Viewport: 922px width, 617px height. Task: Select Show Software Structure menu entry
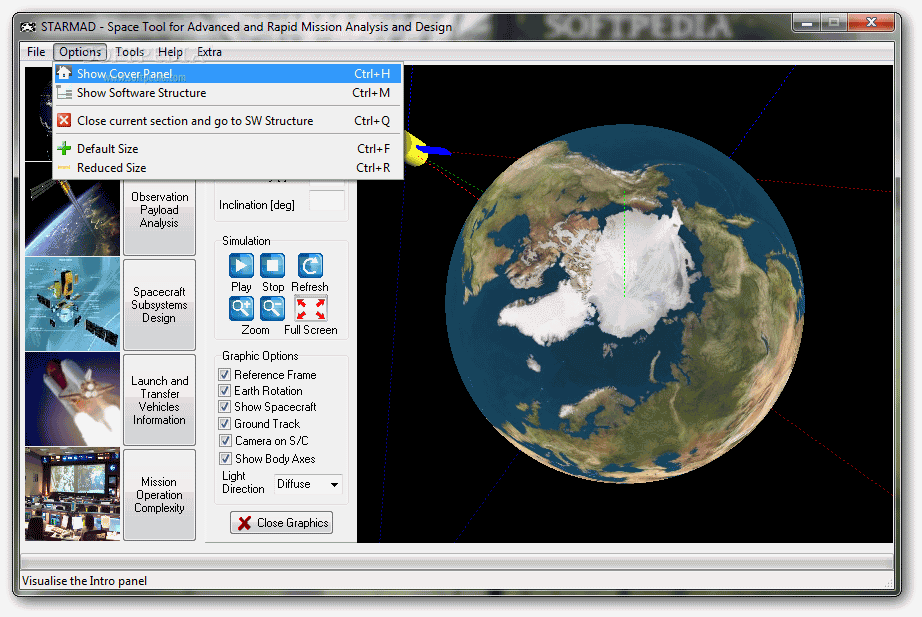click(228, 92)
